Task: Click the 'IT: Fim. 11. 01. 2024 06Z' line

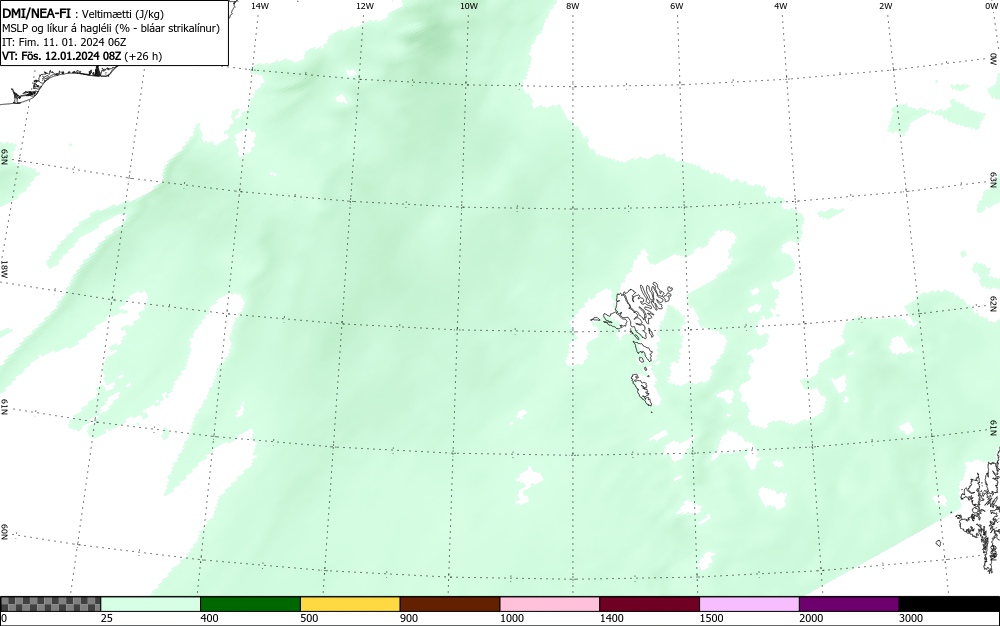Action: pyautogui.click(x=64, y=42)
